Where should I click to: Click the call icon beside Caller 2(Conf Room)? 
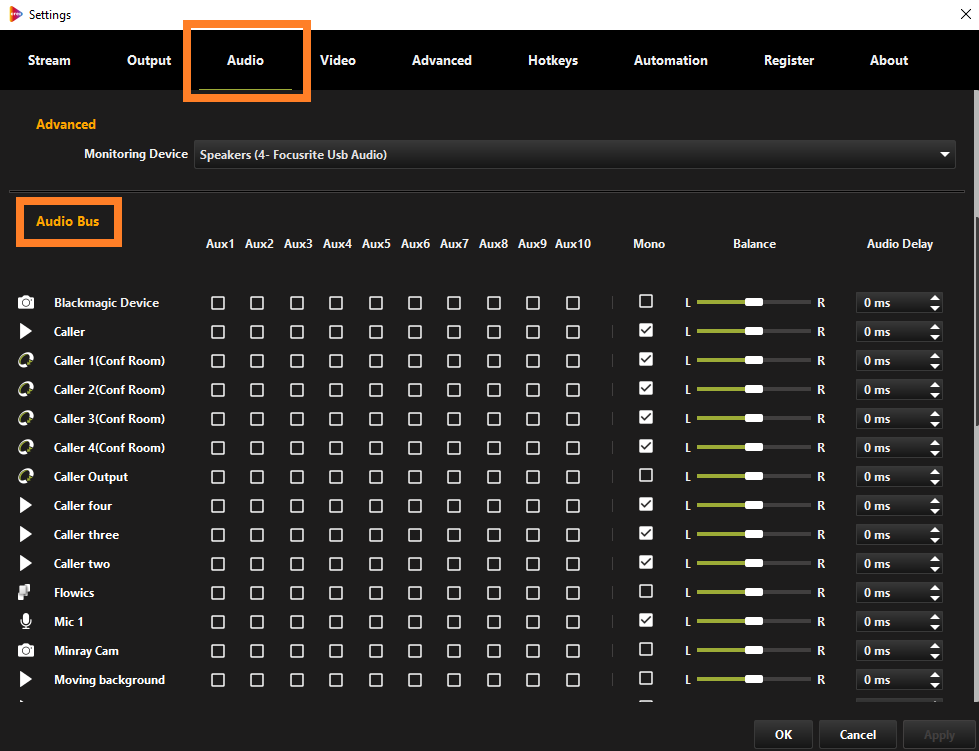(x=26, y=390)
